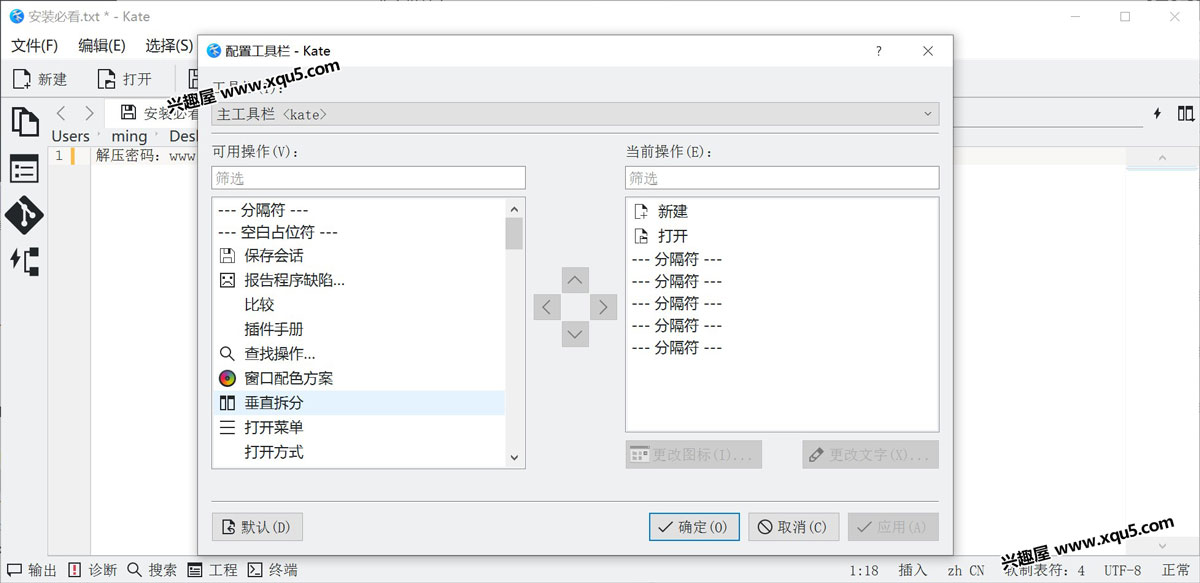Open the 文件(F) menu
The width and height of the screenshot is (1200, 583).
pos(35,45)
